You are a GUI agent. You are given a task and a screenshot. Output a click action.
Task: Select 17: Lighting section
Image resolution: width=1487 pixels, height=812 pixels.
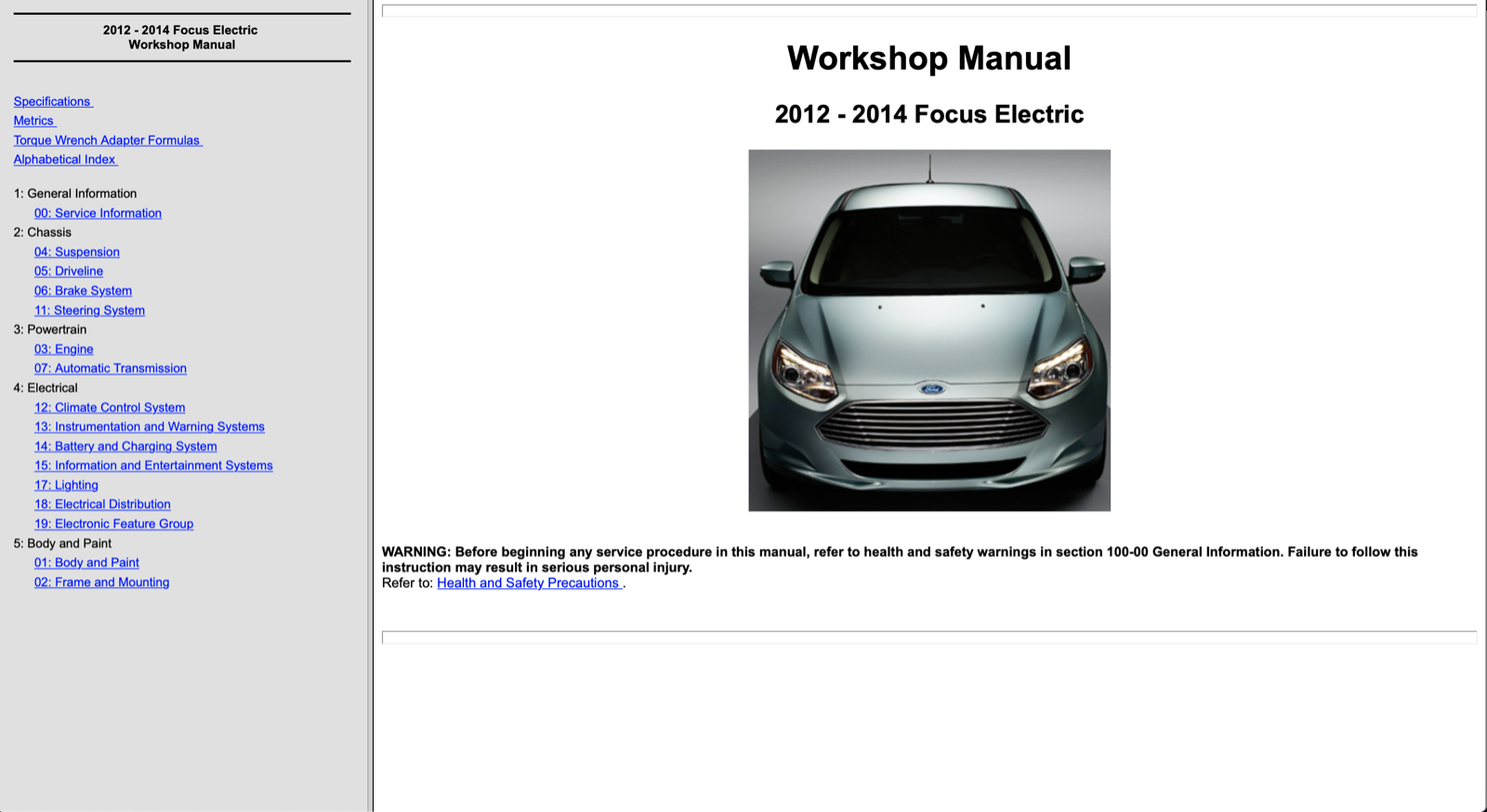point(66,485)
